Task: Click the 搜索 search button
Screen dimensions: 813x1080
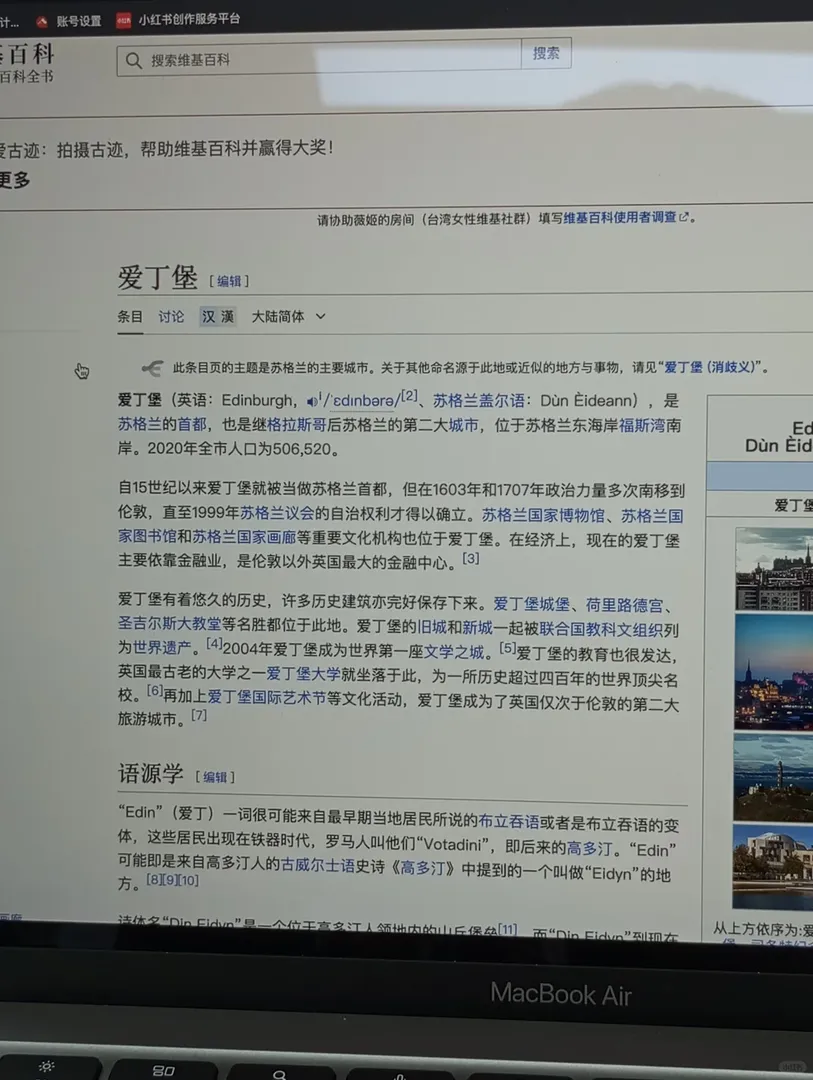Action: [546, 53]
